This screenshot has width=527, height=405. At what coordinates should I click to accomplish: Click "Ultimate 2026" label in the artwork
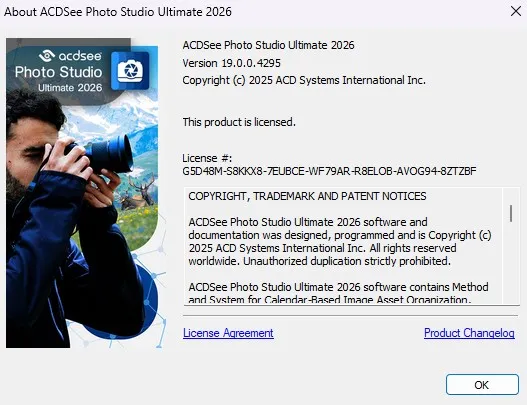(70, 88)
